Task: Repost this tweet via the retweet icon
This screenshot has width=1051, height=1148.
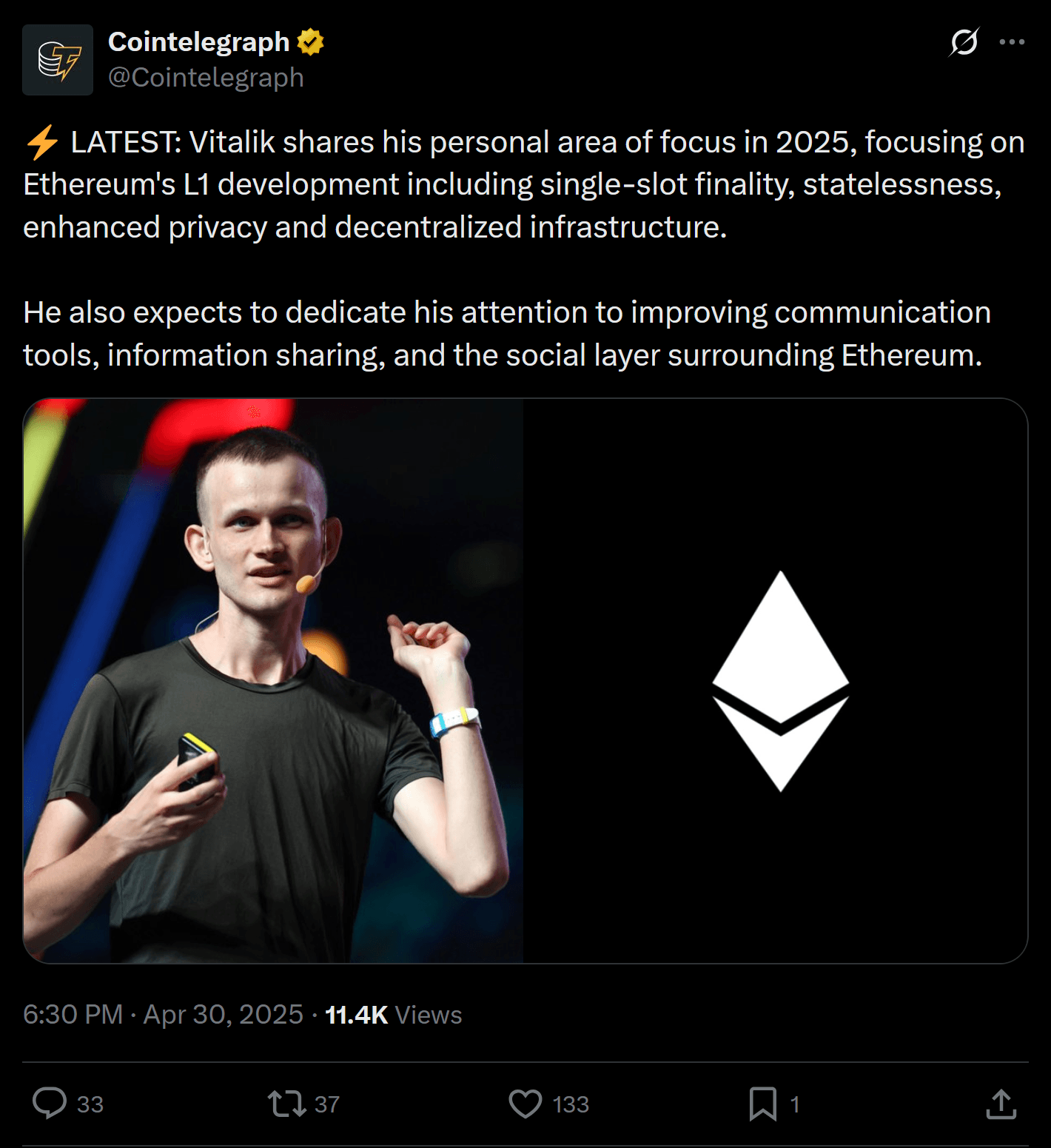Action: [286, 1103]
